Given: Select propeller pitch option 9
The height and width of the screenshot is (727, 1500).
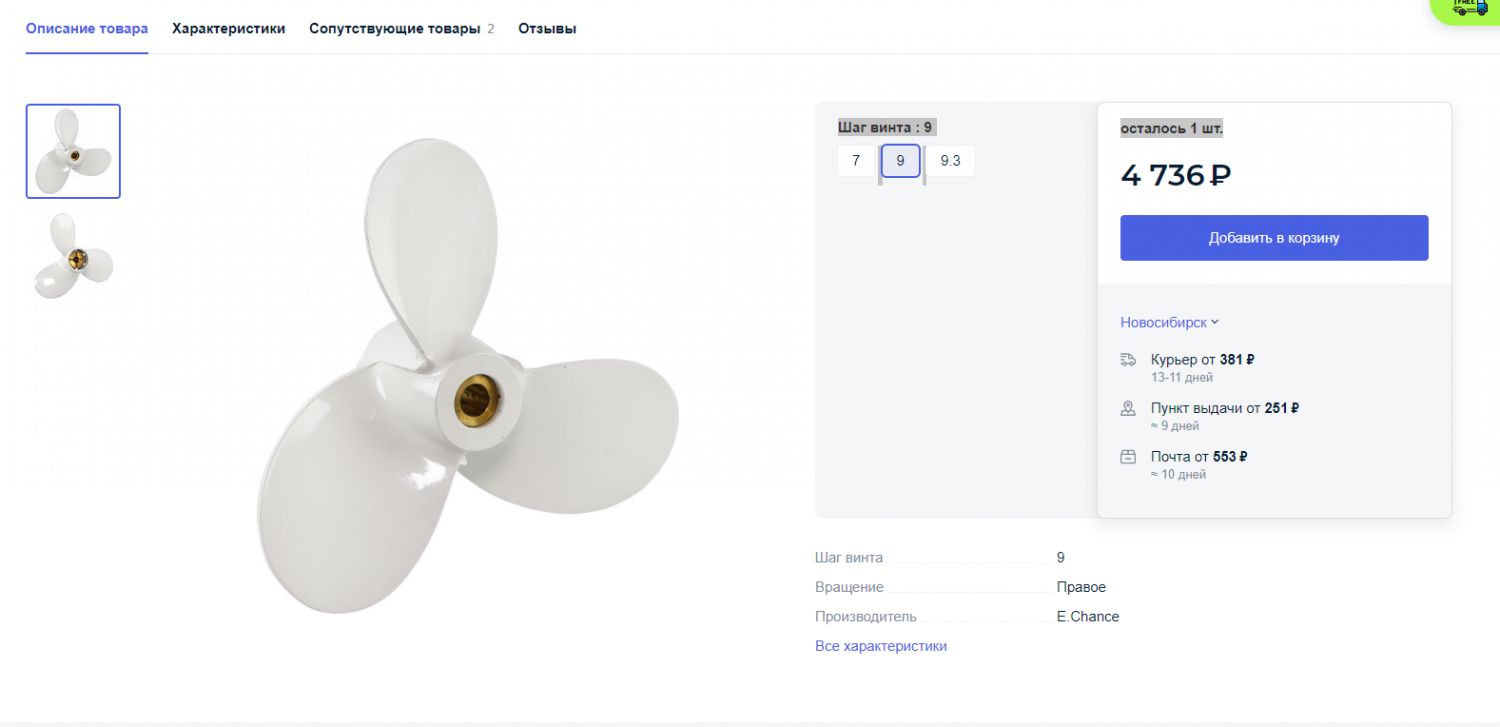Looking at the screenshot, I should coord(900,160).
